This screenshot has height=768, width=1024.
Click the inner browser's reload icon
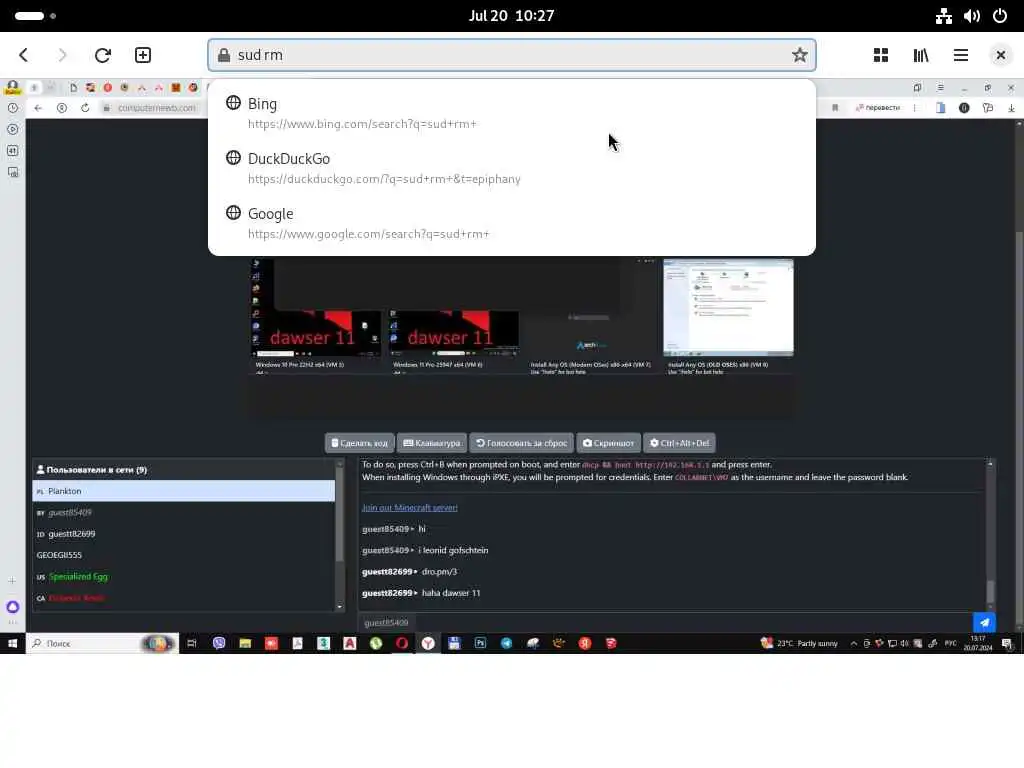[85, 108]
